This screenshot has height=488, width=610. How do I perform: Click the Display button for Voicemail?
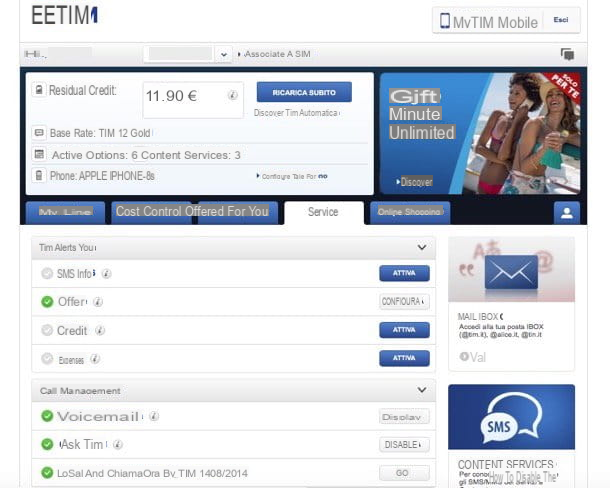[x=404, y=416]
